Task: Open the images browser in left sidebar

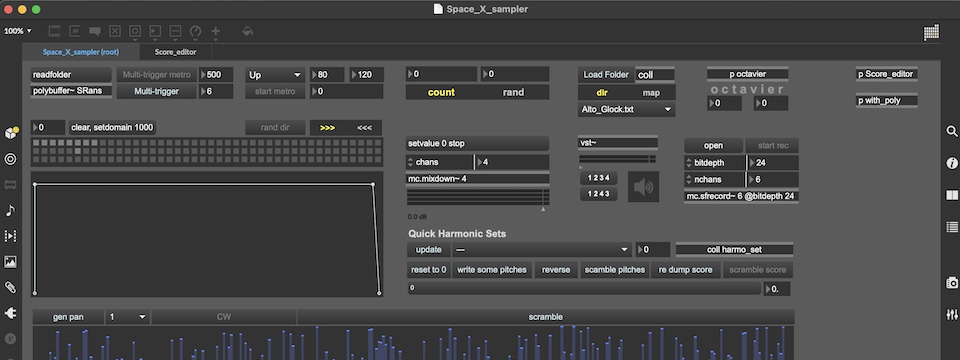Action: pos(10,262)
